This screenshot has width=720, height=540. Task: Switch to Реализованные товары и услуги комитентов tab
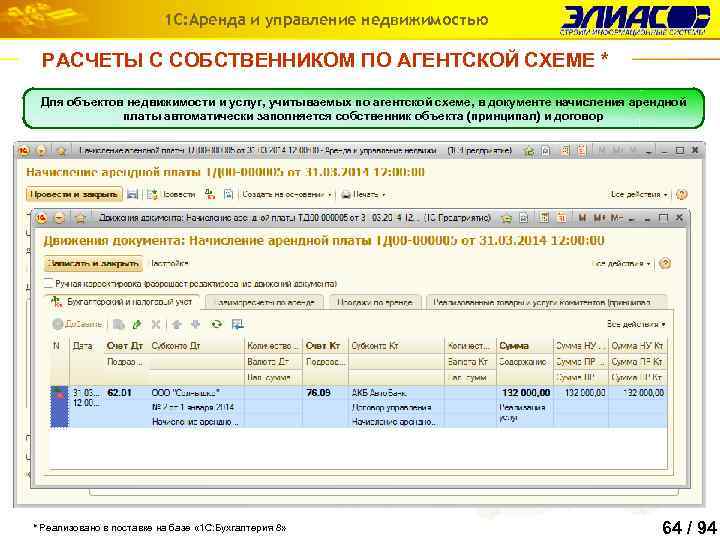546,303
